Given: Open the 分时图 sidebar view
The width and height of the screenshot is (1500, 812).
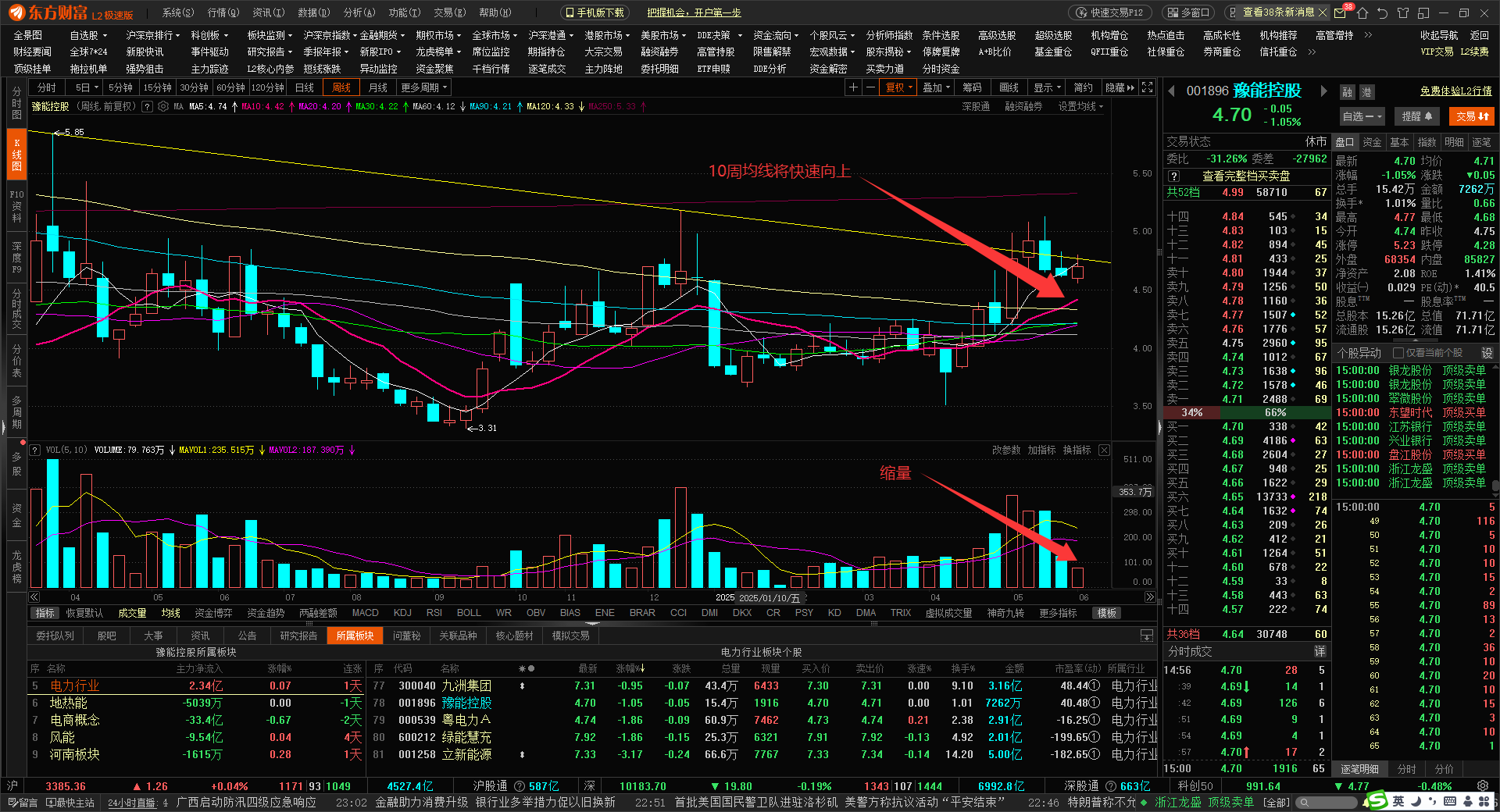Looking at the screenshot, I should click(16, 103).
